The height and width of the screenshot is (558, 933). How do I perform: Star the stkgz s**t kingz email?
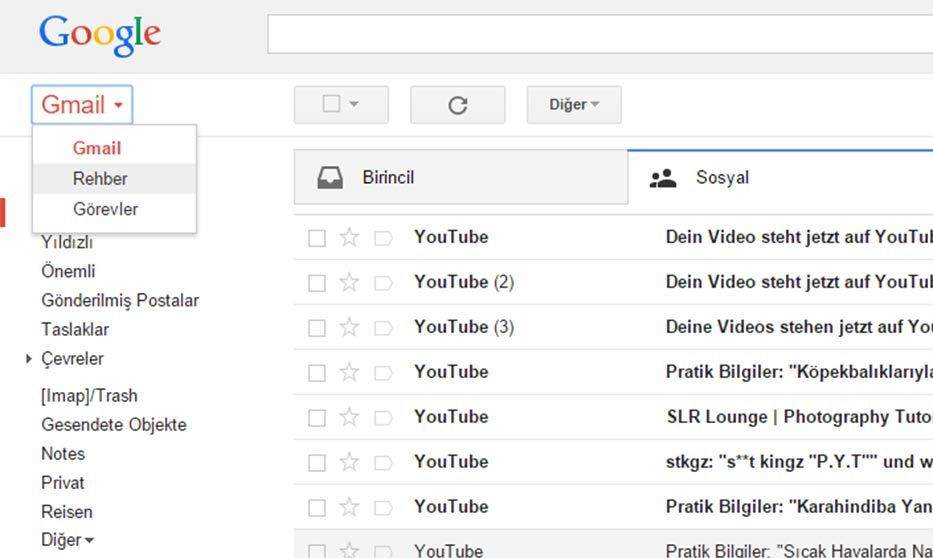pos(349,462)
